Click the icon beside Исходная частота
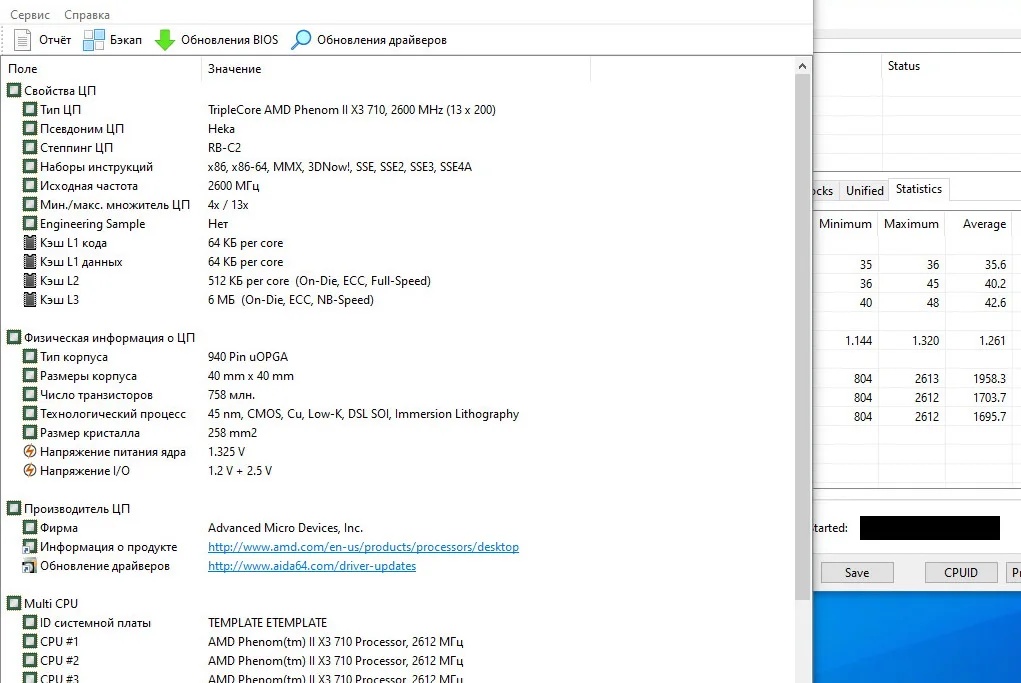Viewport: 1021px width, 683px height. point(30,185)
